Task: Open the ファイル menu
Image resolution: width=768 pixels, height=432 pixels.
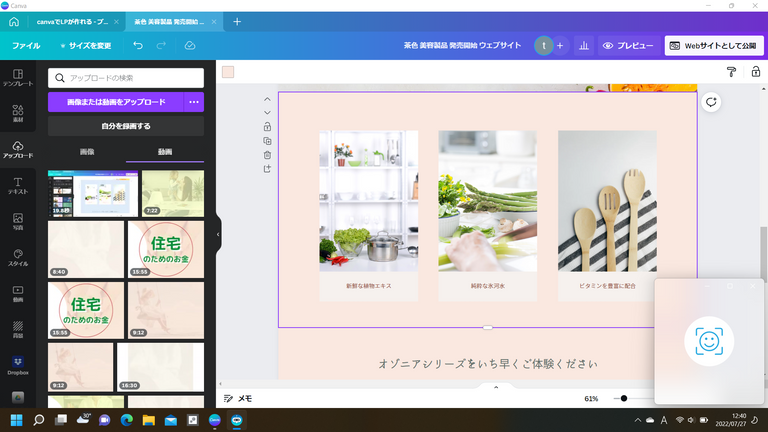Action: pyautogui.click(x=26, y=46)
